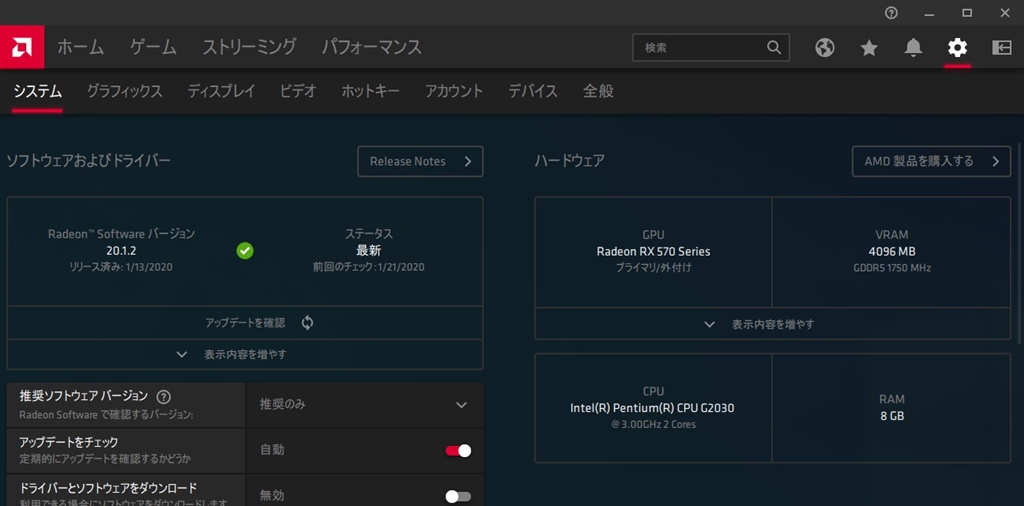Viewport: 1024px width, 506px height.
Task: Click the vertical scrollbar on the right
Action: (1019, 242)
